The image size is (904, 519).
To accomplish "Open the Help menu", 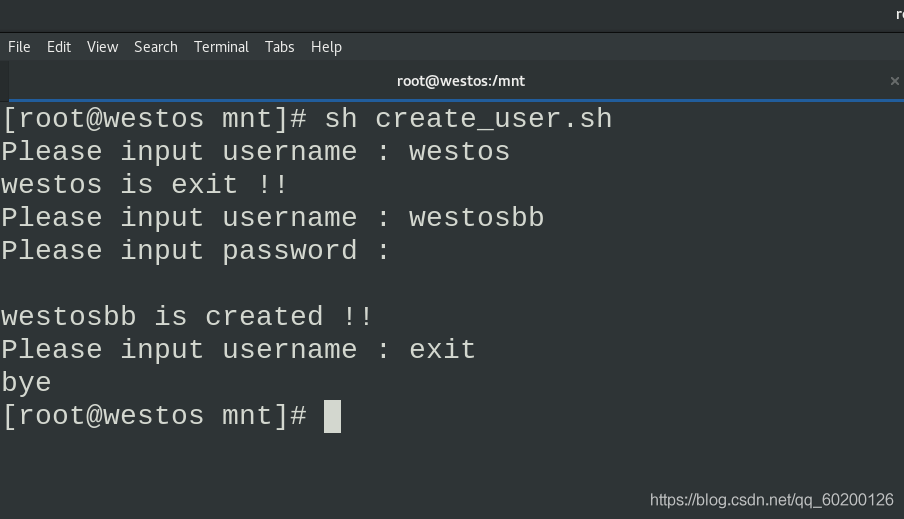I will [326, 47].
